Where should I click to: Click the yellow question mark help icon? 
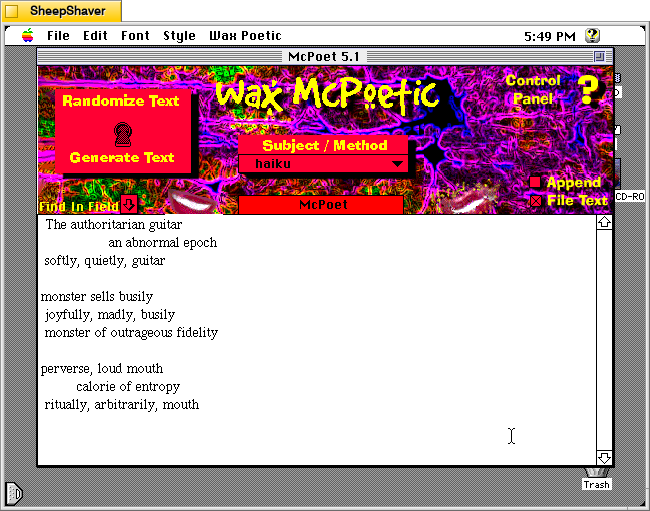(589, 90)
